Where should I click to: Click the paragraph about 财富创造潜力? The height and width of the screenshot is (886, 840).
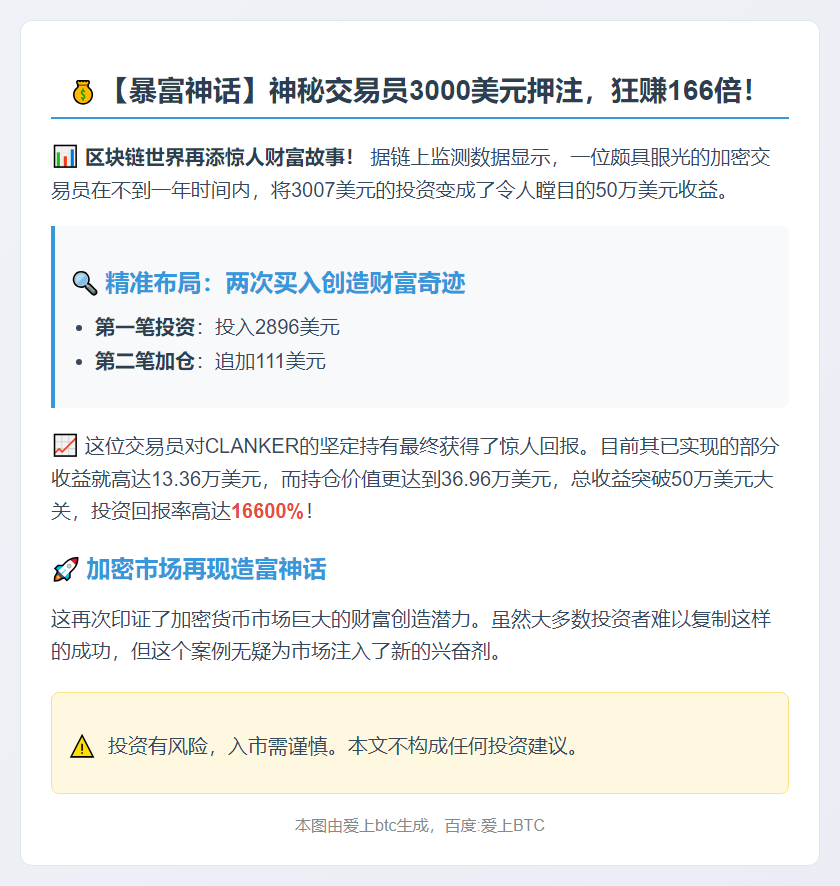click(411, 635)
